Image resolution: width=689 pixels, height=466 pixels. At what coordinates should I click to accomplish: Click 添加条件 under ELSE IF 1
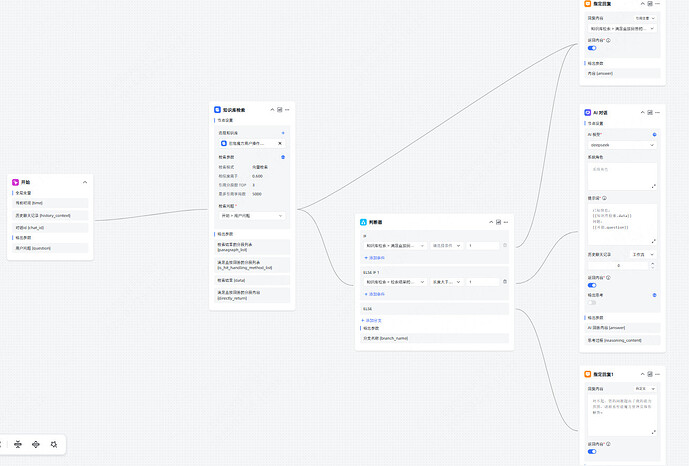coord(374,294)
